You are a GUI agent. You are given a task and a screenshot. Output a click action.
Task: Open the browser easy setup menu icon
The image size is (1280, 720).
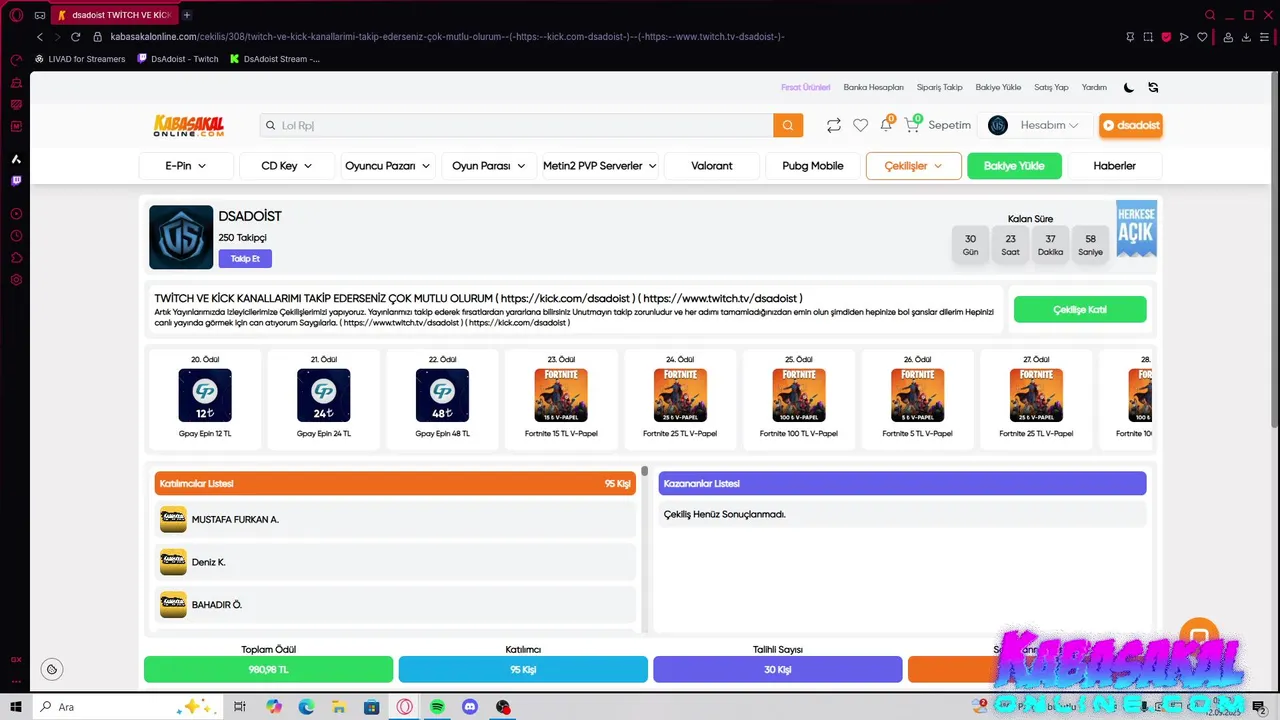click(1265, 37)
